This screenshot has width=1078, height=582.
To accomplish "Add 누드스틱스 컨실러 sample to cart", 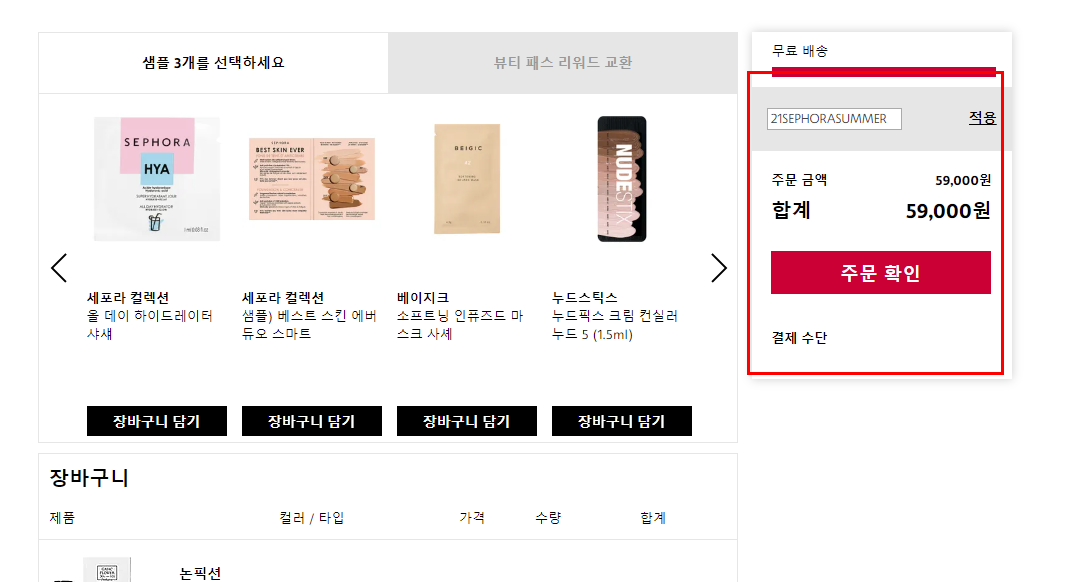I will point(622,421).
